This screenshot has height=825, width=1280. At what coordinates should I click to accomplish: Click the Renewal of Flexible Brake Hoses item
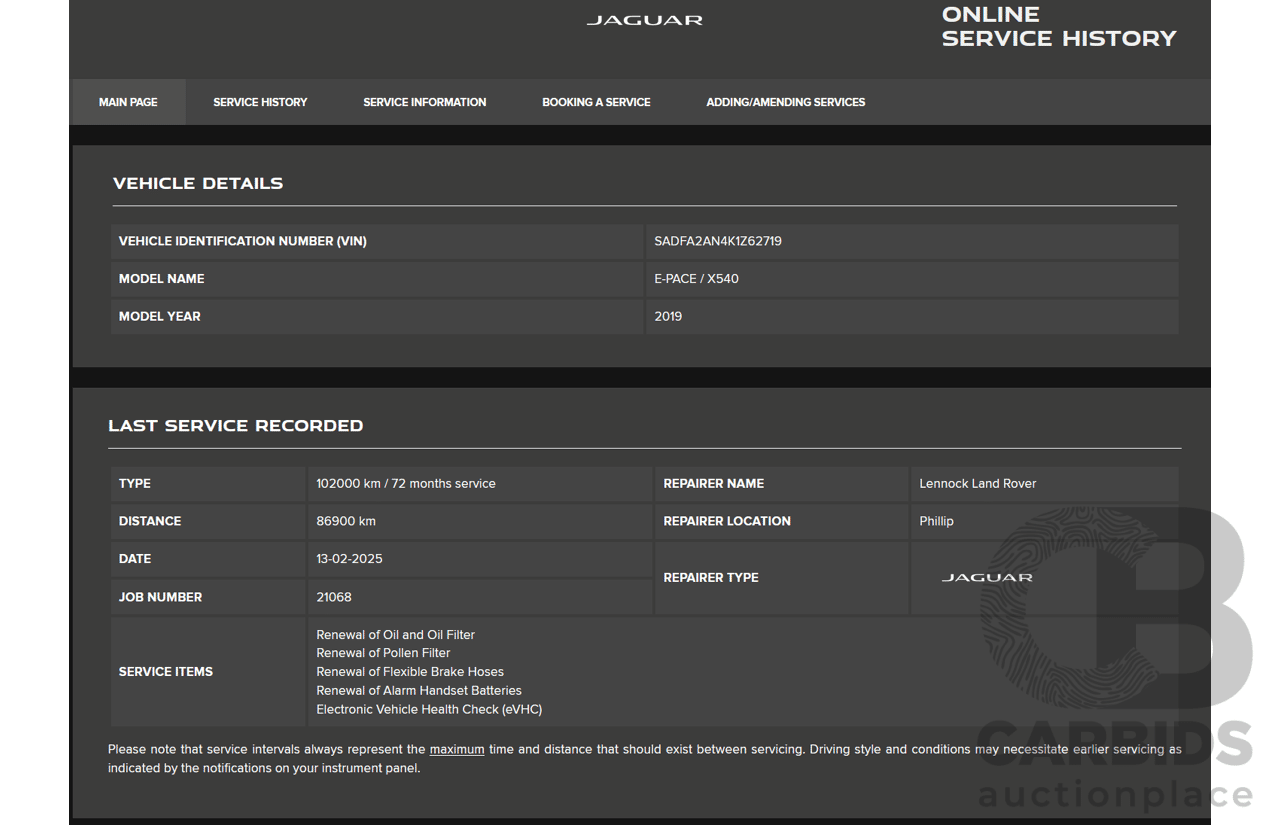coord(410,672)
